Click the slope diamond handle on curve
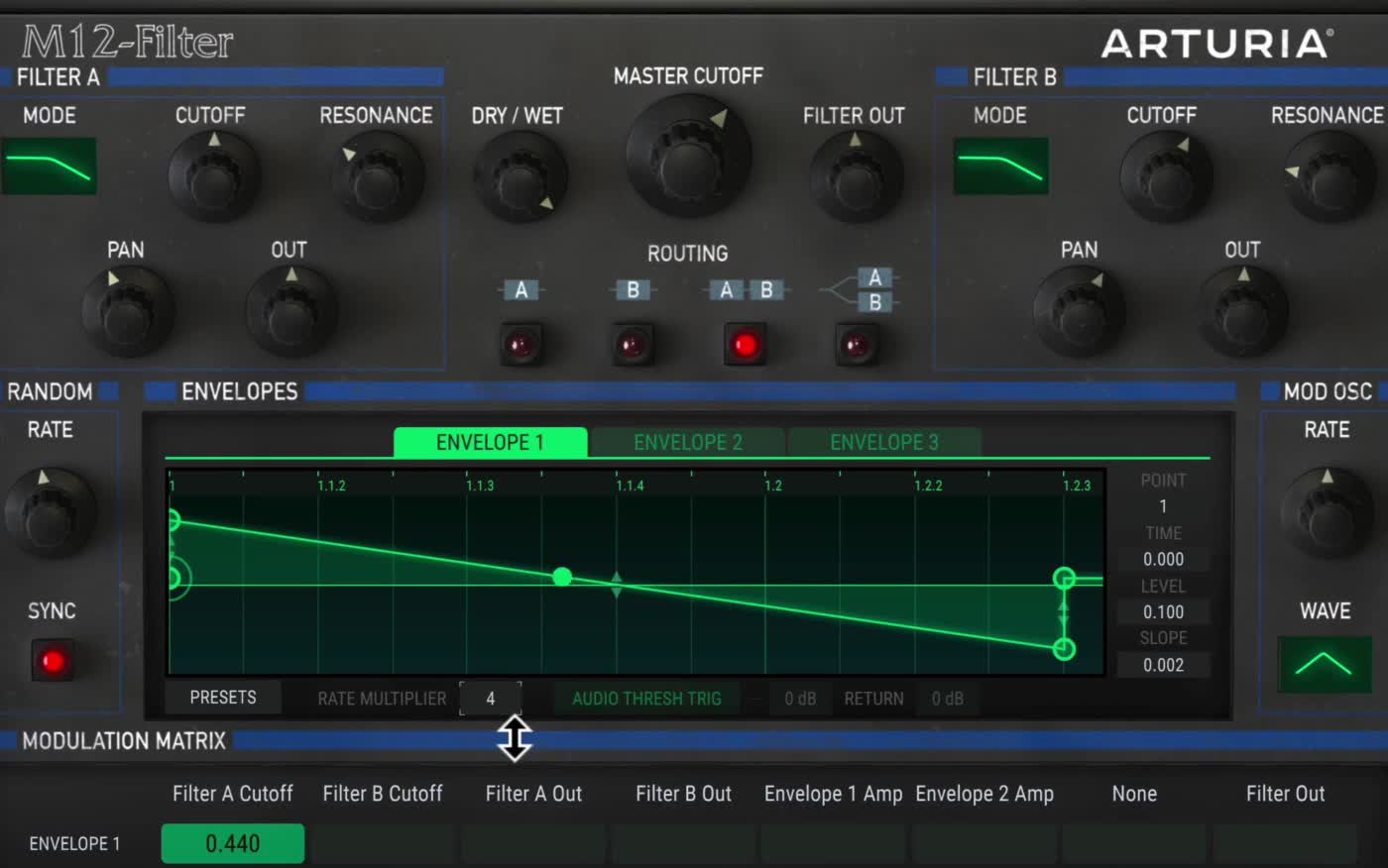This screenshot has height=868, width=1388. 616,585
